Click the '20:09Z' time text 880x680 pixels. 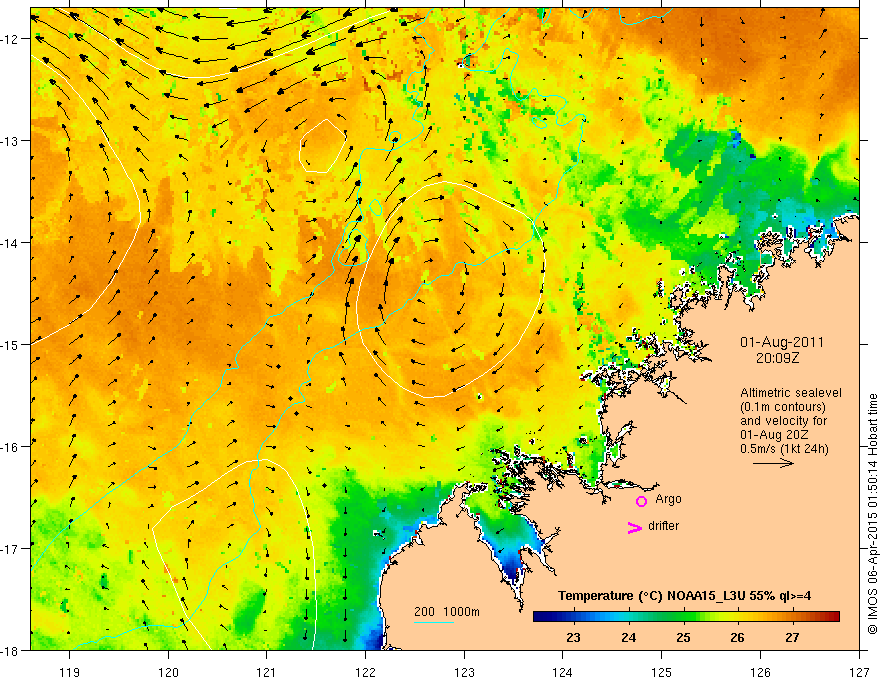(778, 358)
